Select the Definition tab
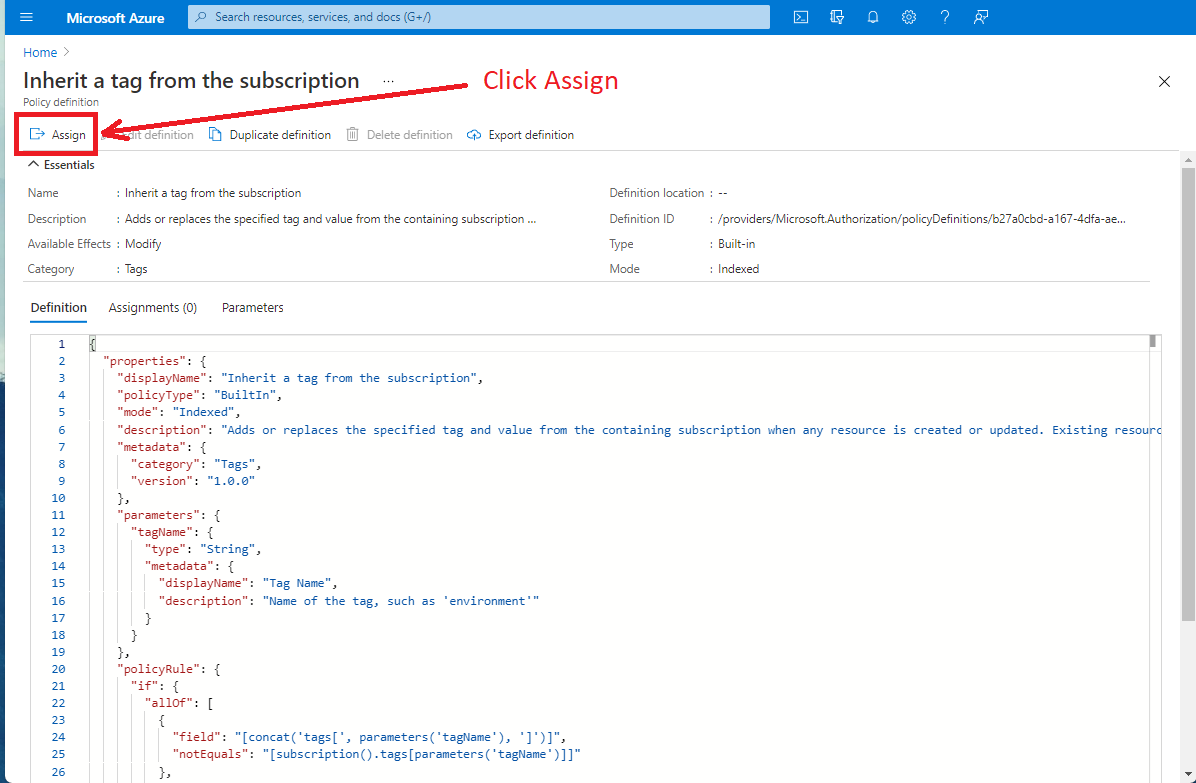This screenshot has width=1196, height=783. [59, 308]
